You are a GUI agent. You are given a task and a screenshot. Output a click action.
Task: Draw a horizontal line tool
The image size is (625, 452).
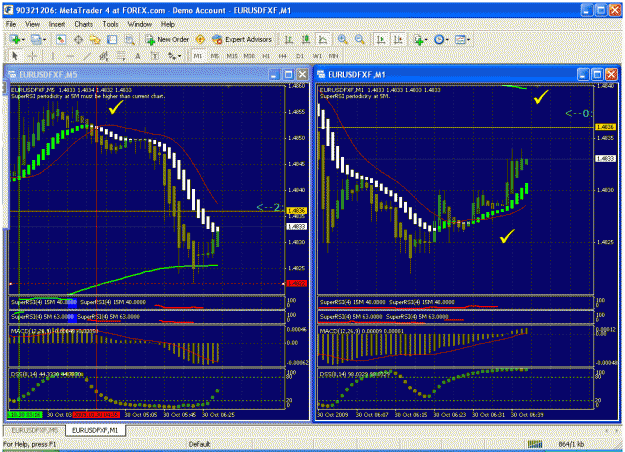click(x=70, y=56)
